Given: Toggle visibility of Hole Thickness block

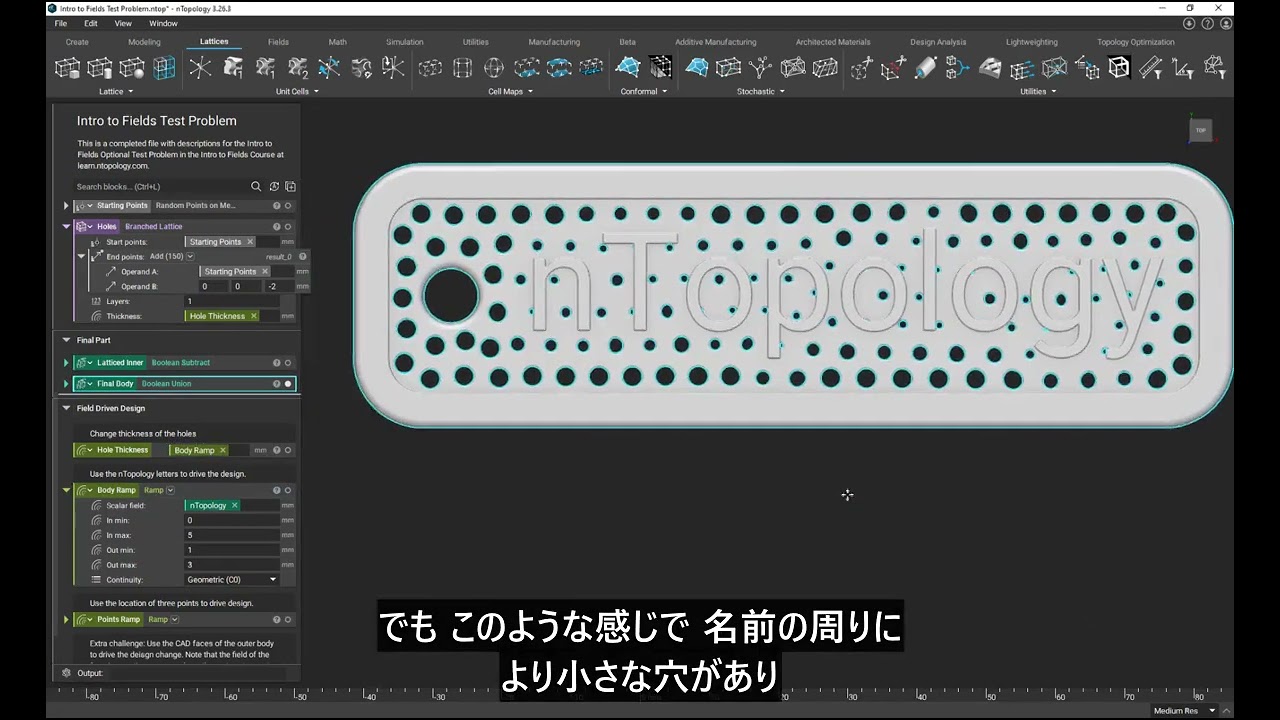Looking at the screenshot, I should click(288, 450).
